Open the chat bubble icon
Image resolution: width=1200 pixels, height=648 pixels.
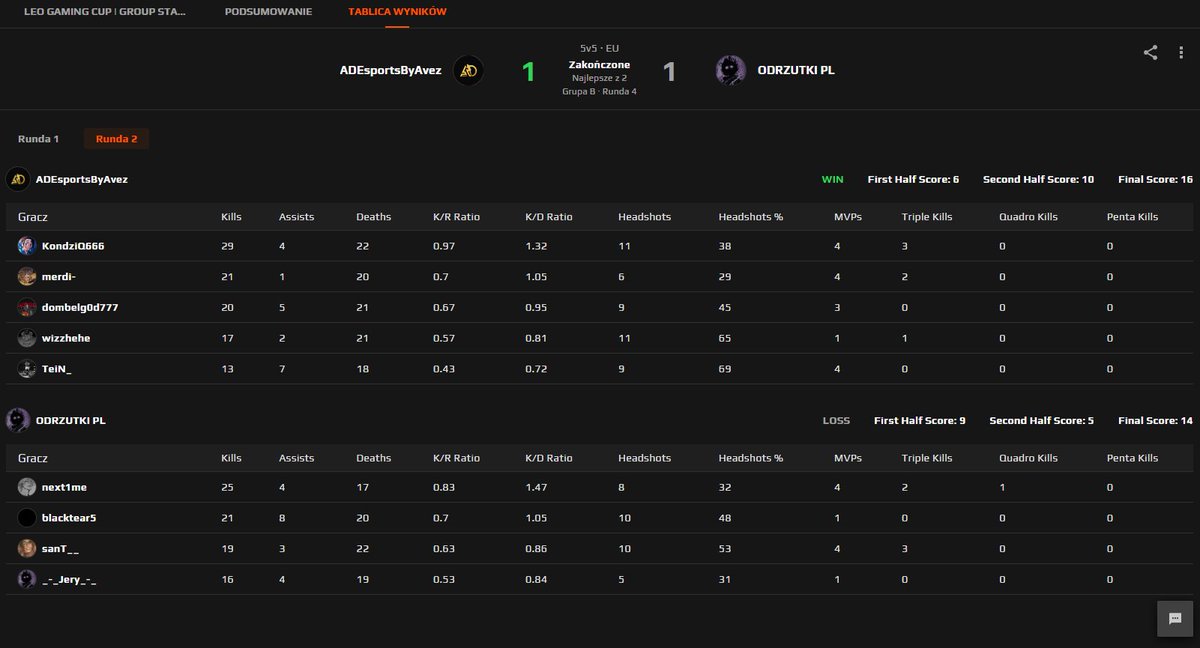point(1176,620)
